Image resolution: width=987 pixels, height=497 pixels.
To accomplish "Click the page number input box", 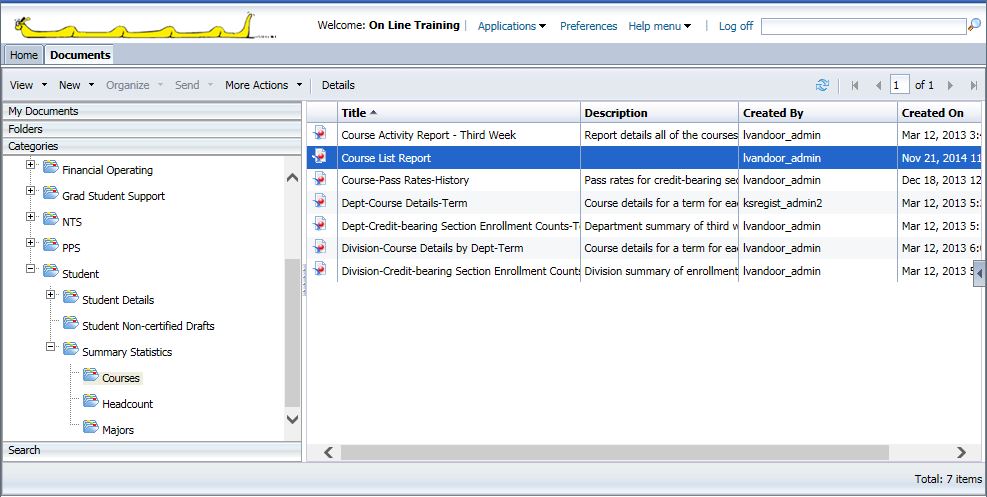I will point(900,85).
